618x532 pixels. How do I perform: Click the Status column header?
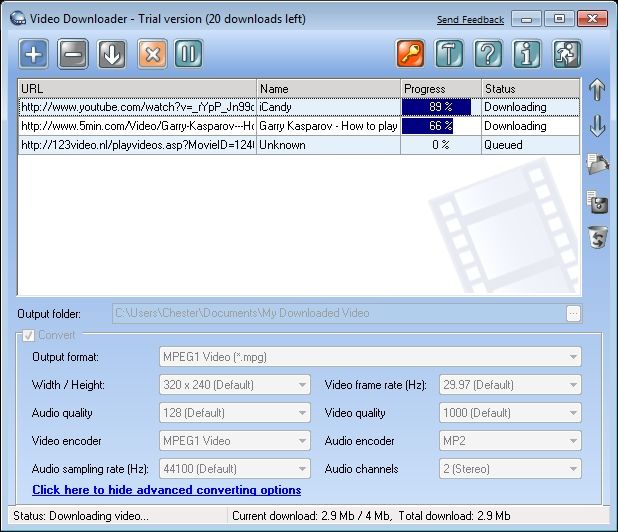[x=531, y=89]
